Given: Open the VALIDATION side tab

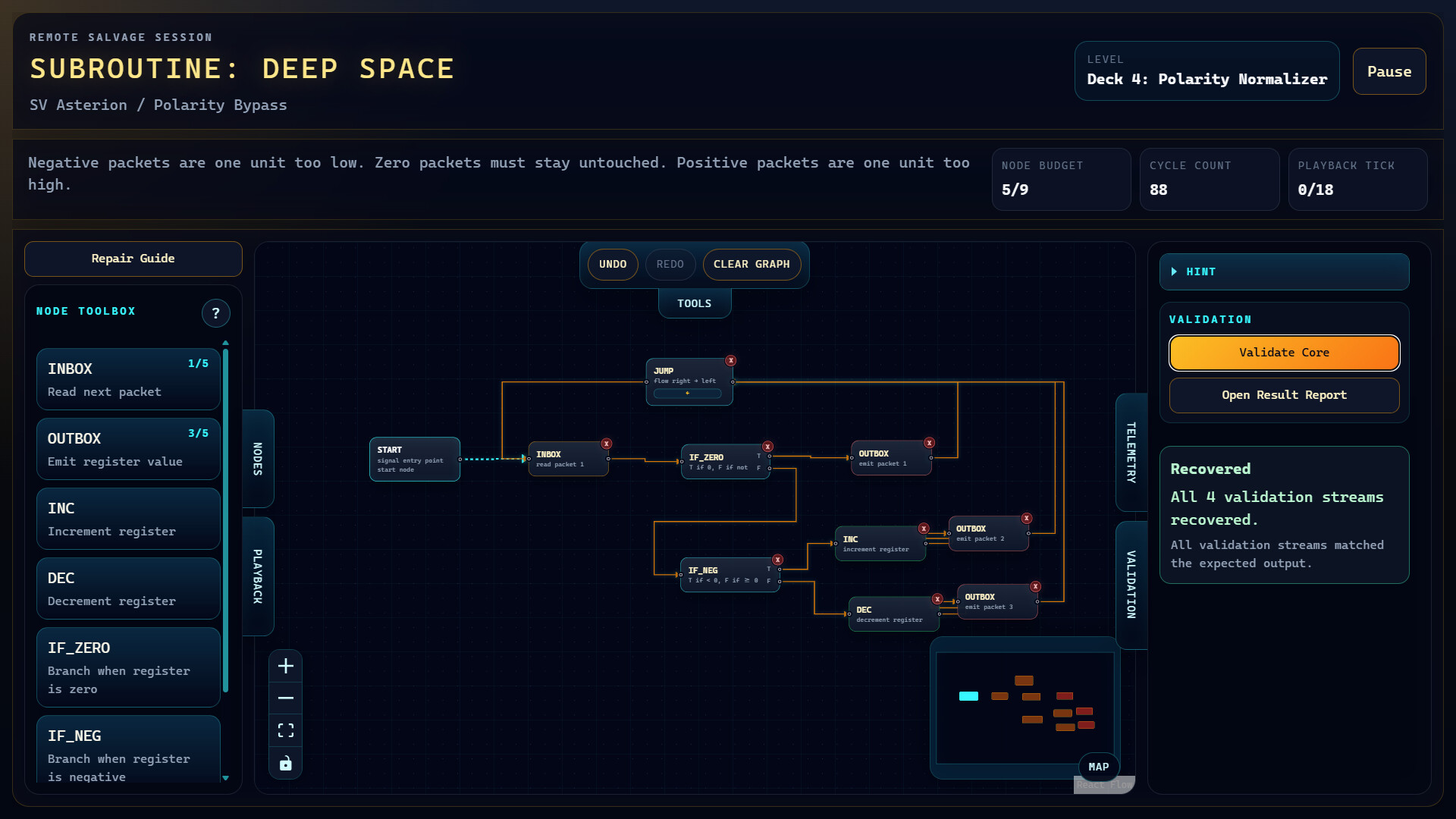Looking at the screenshot, I should coord(1131,585).
